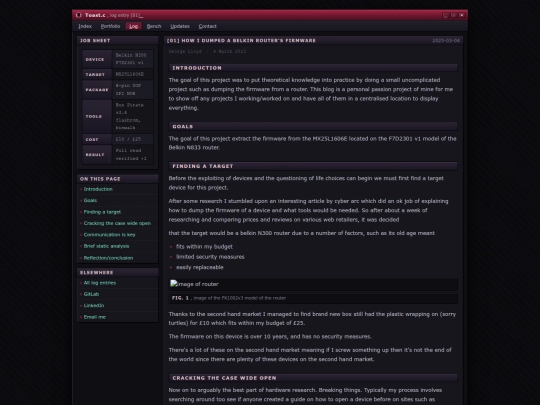This screenshot has height=405, width=540.
Task: Open the LinkedIn link
Action: pos(94,305)
